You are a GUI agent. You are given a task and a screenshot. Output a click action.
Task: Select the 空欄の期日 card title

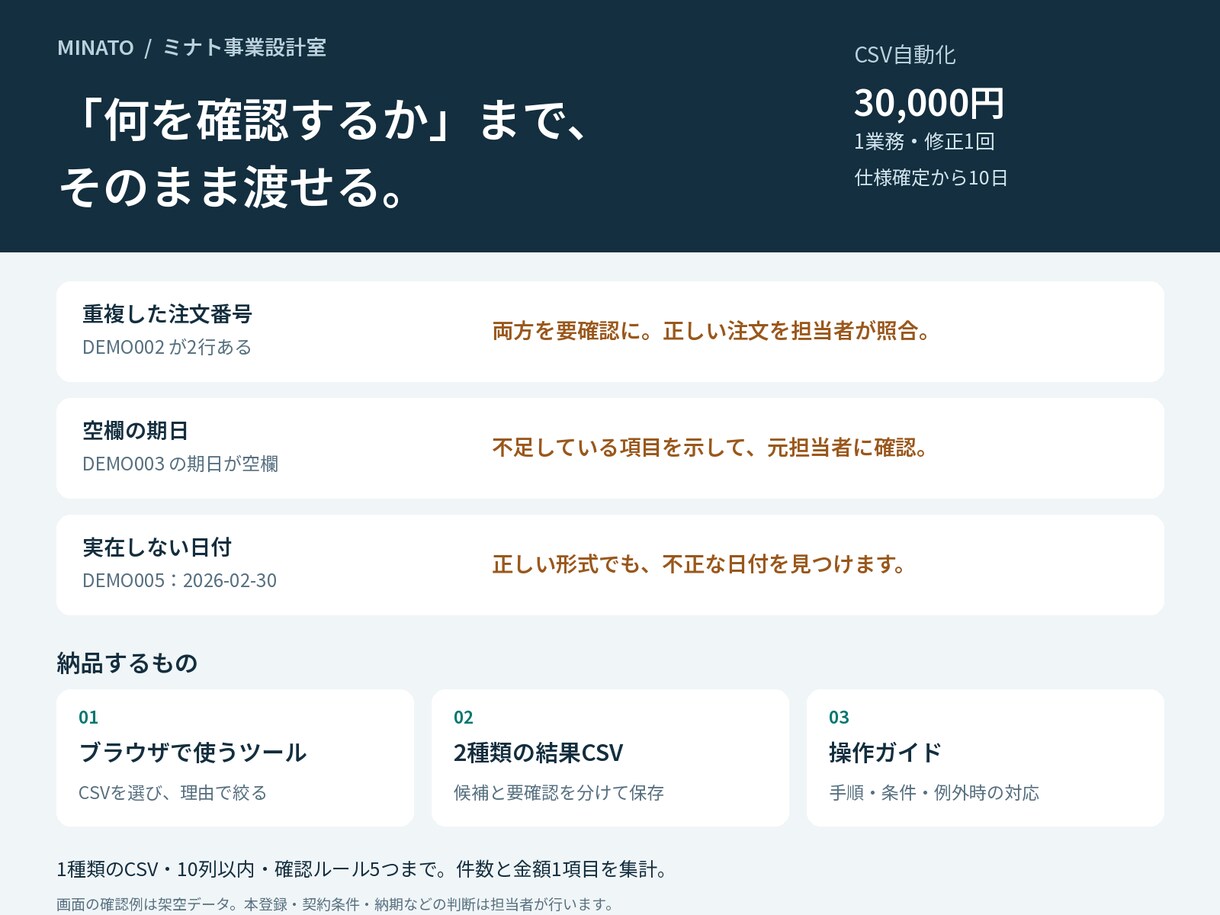pos(135,431)
